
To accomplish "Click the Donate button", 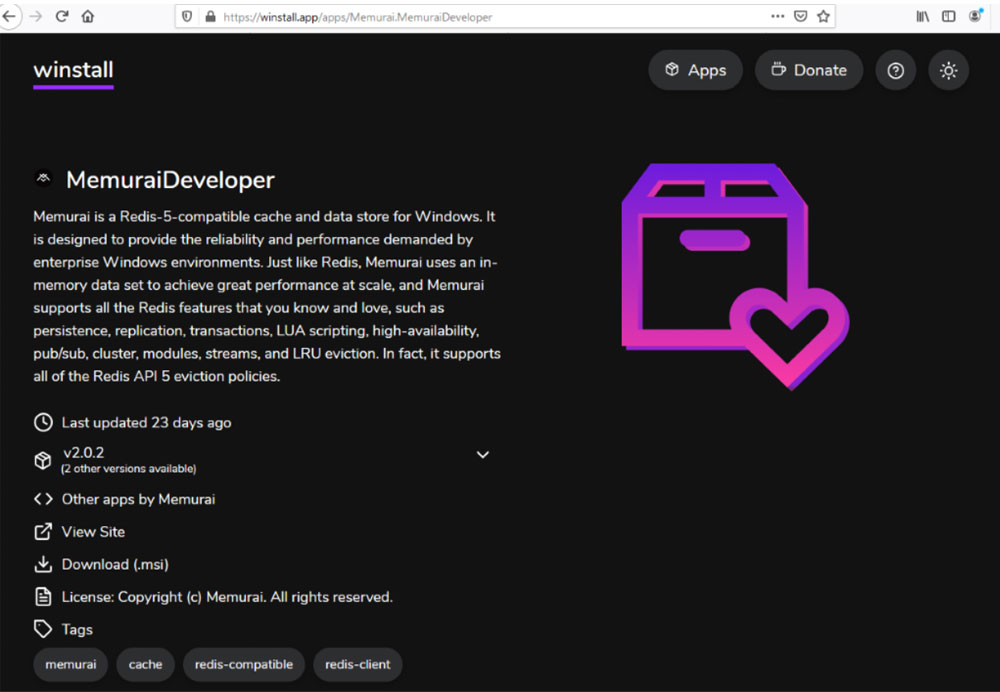I will (809, 70).
